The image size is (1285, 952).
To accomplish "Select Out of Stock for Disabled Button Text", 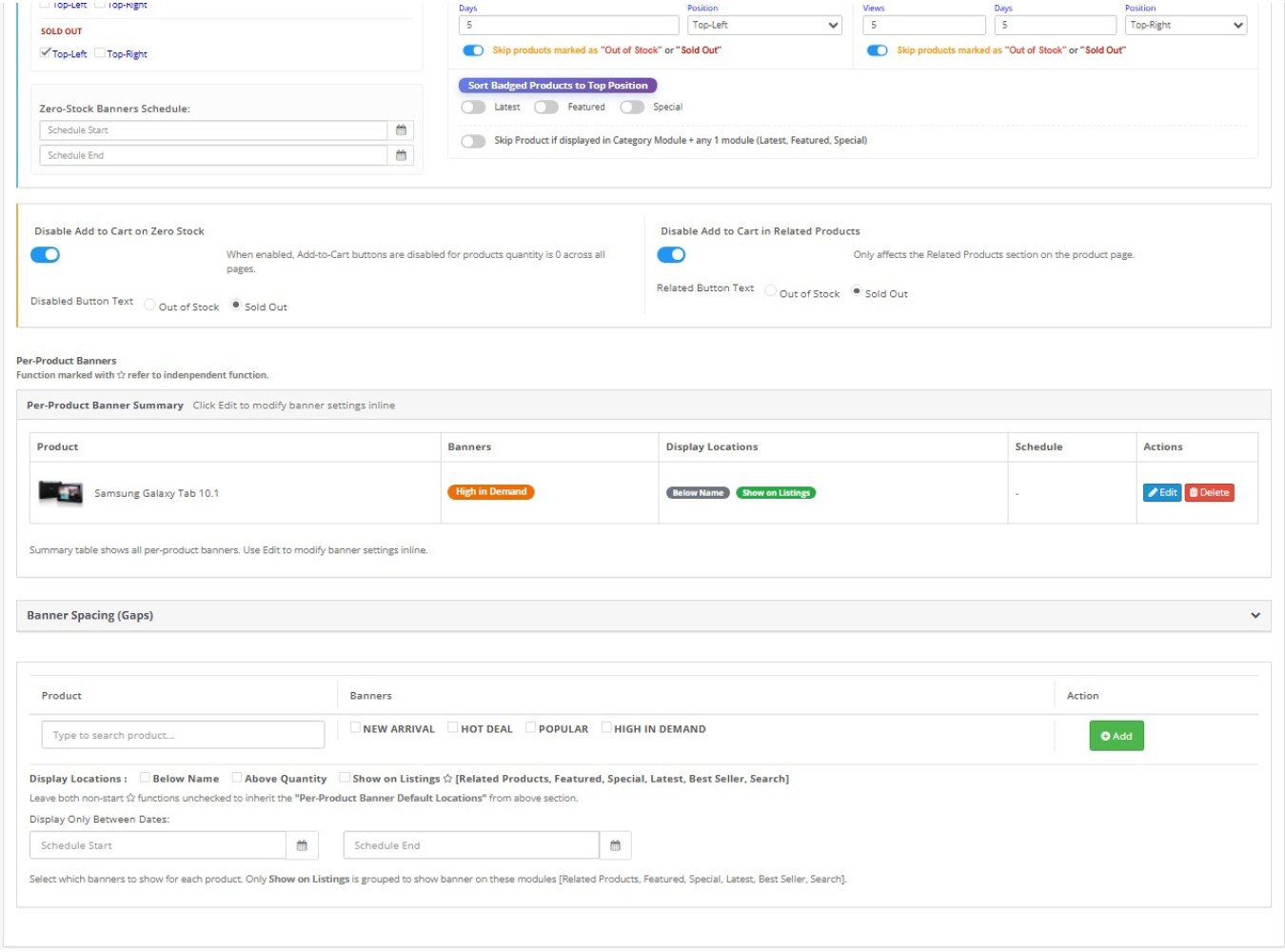I will pyautogui.click(x=150, y=306).
